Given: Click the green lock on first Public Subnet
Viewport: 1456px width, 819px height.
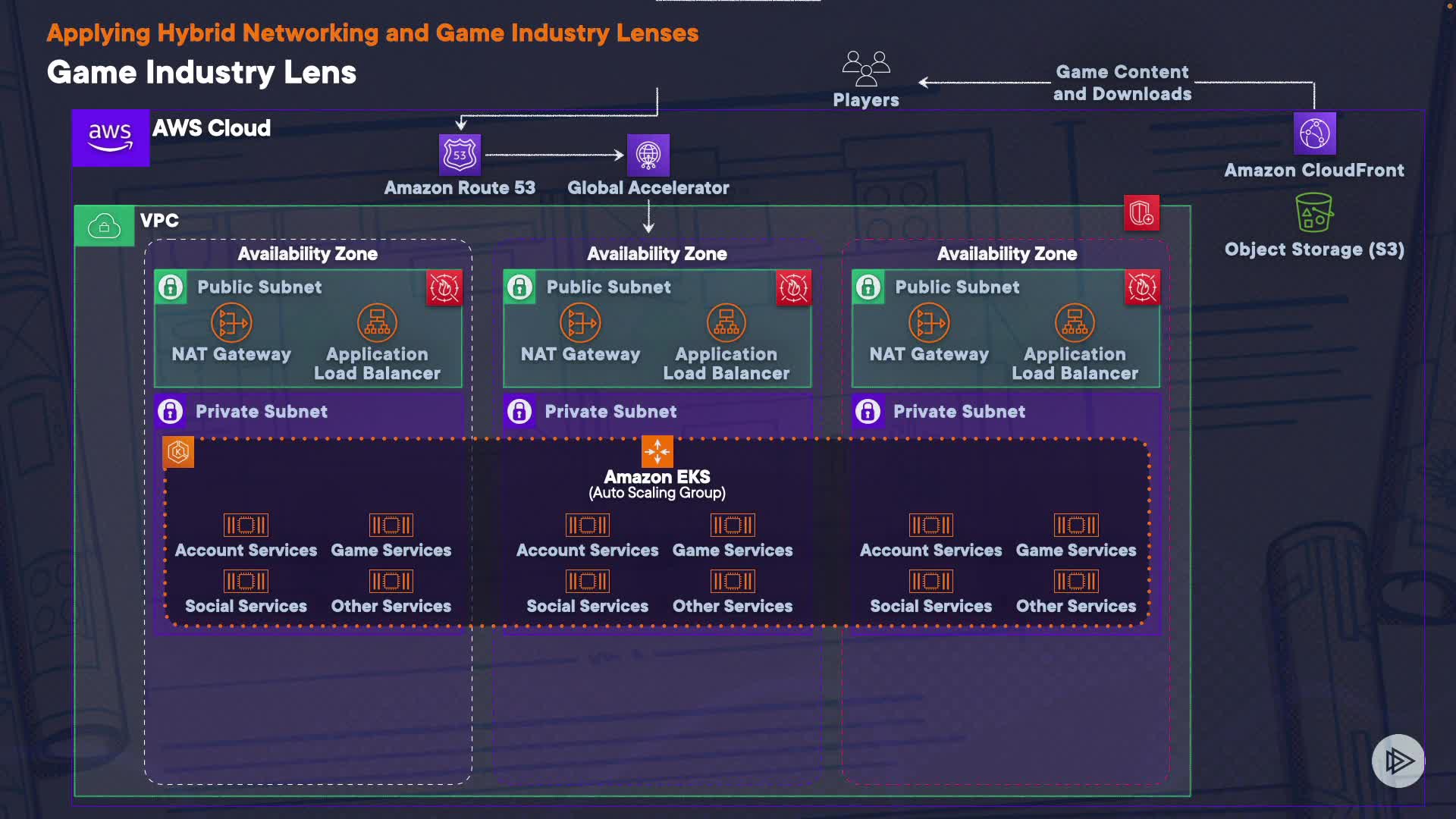Looking at the screenshot, I should [x=171, y=287].
